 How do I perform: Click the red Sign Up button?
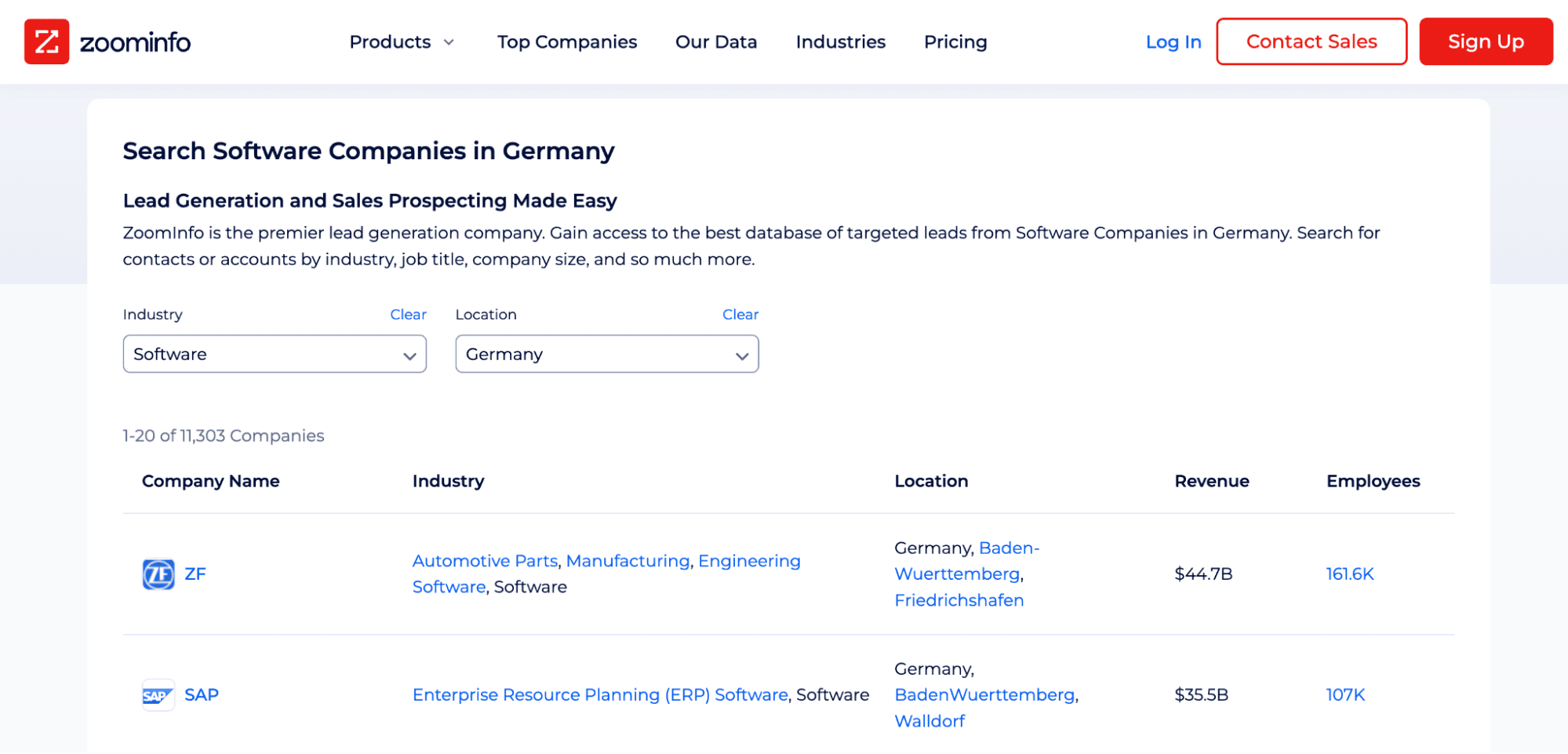pyautogui.click(x=1486, y=42)
